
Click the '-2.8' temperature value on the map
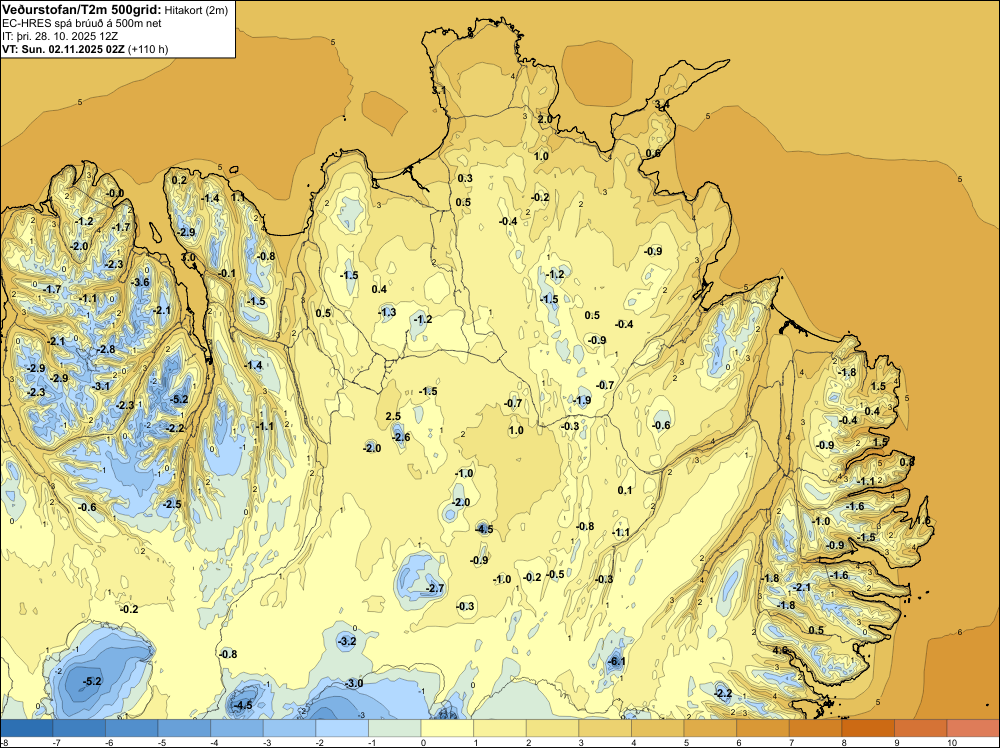[105, 349]
